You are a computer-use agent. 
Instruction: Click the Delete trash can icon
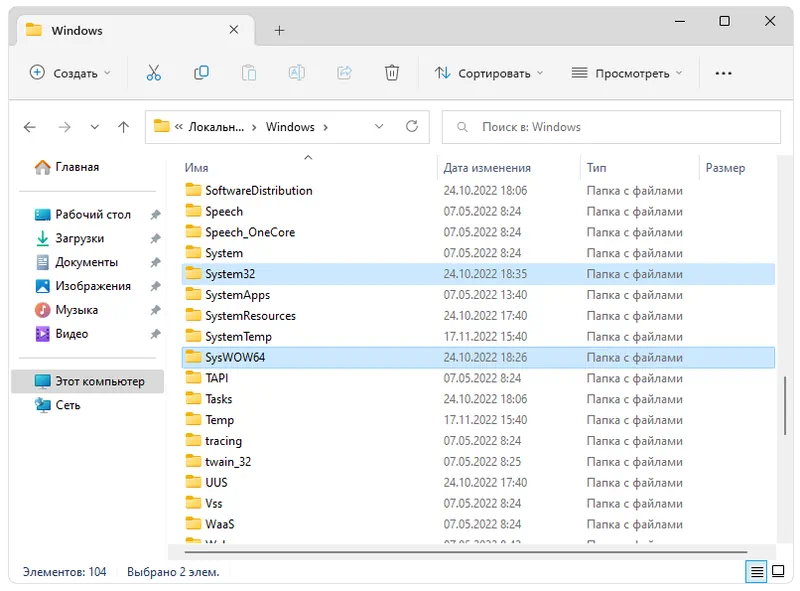392,73
